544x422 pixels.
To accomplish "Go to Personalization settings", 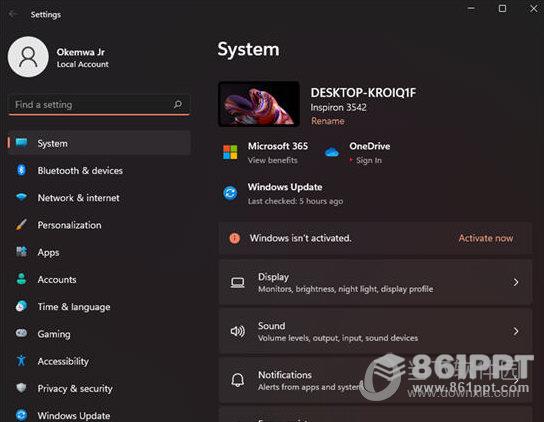I will (x=99, y=225).
